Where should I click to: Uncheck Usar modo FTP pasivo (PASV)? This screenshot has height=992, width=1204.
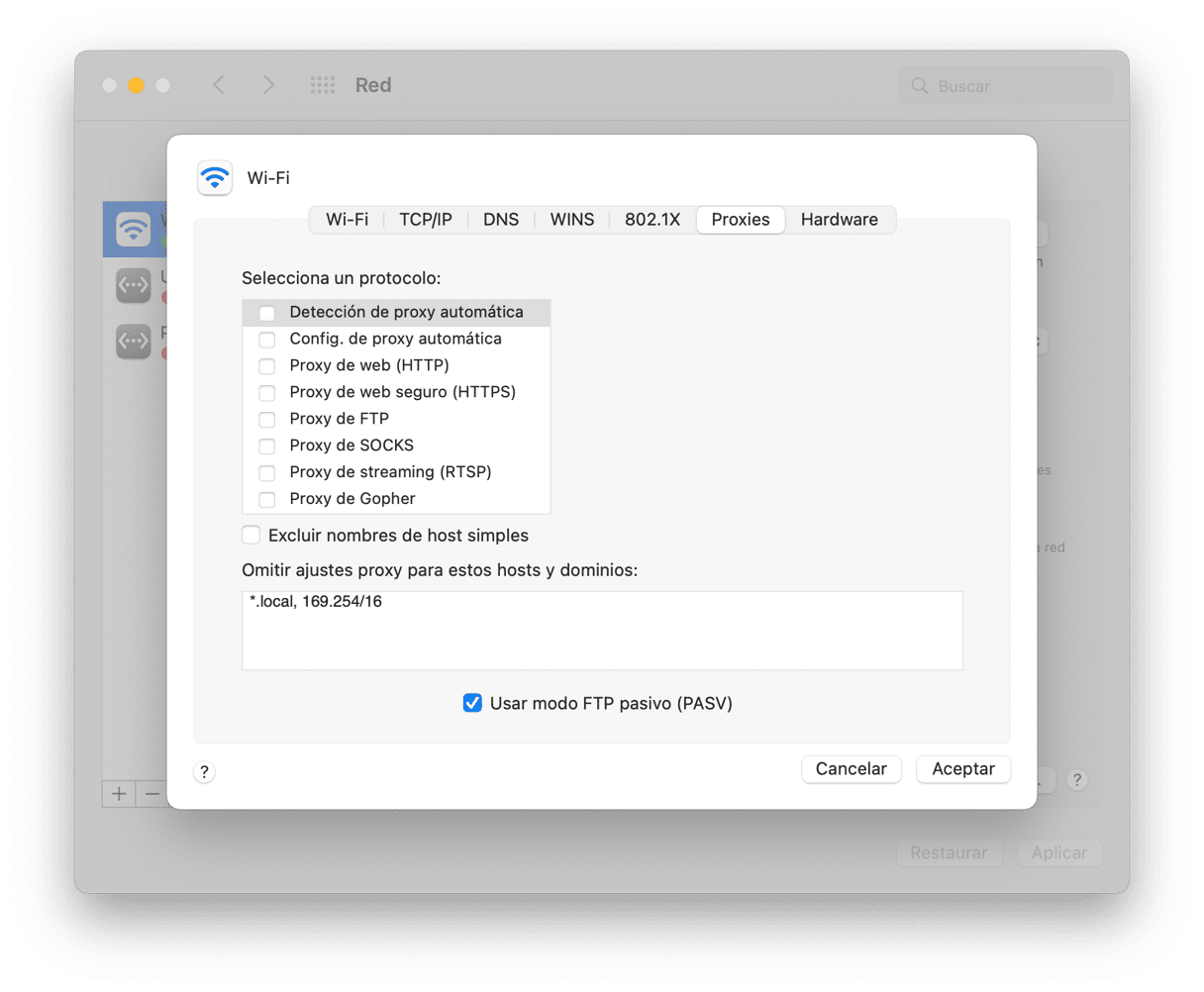[472, 704]
